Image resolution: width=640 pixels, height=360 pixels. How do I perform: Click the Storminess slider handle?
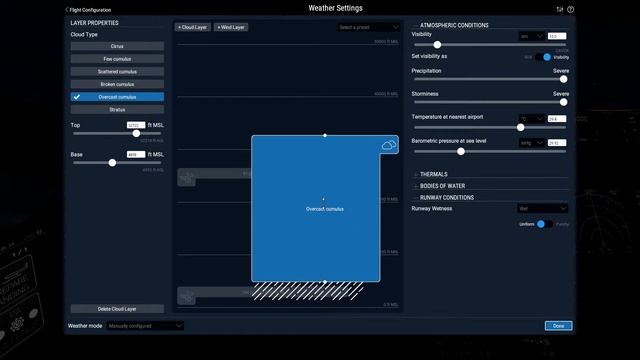point(563,102)
